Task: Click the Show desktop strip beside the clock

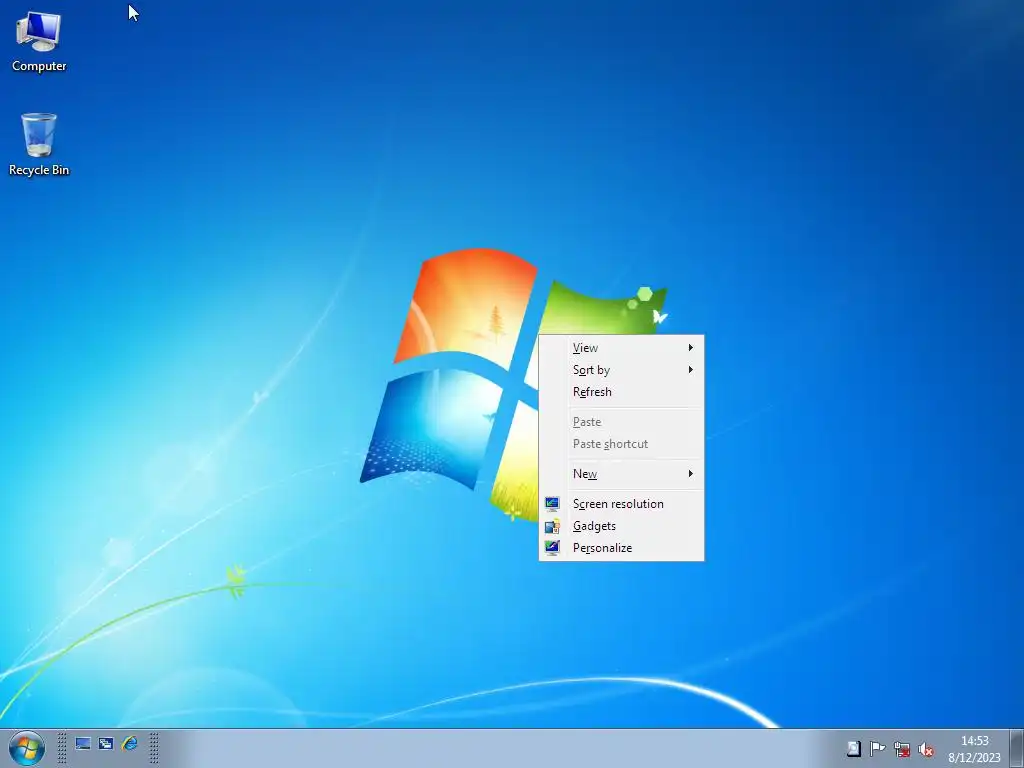Action: [x=1017, y=748]
